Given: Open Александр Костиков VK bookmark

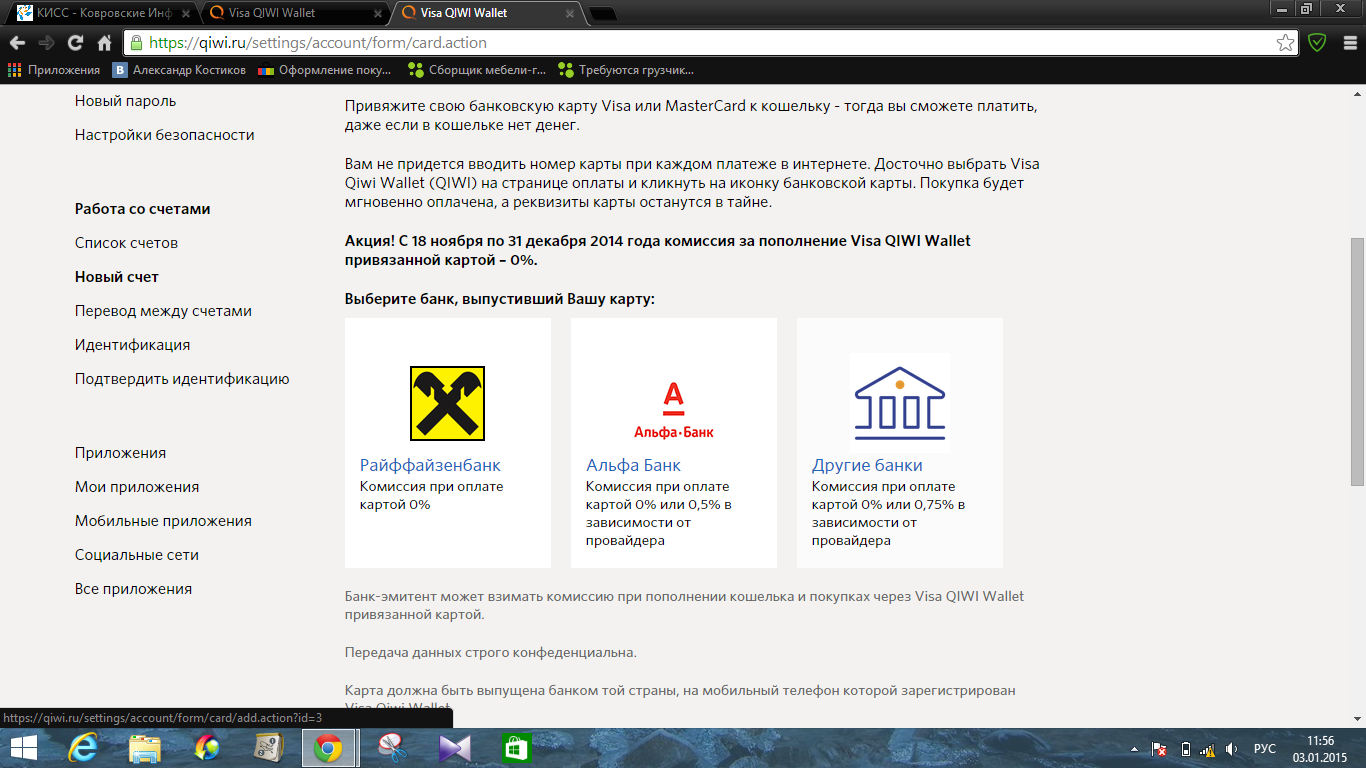Looking at the screenshot, I should (x=180, y=70).
